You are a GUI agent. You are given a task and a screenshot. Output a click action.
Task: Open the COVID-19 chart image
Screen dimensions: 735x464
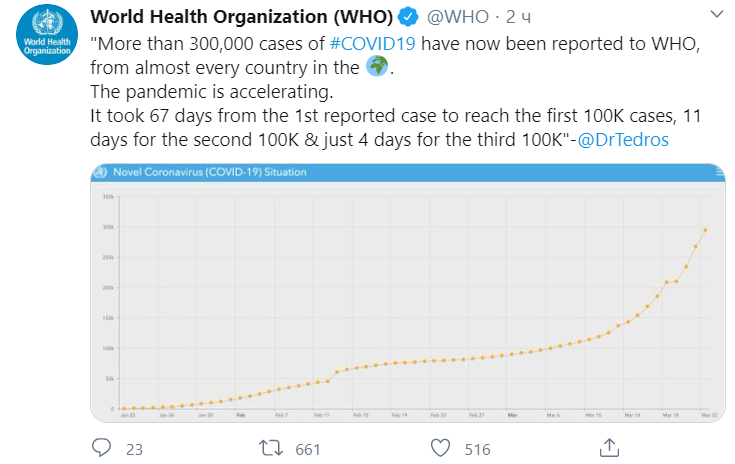tap(408, 293)
